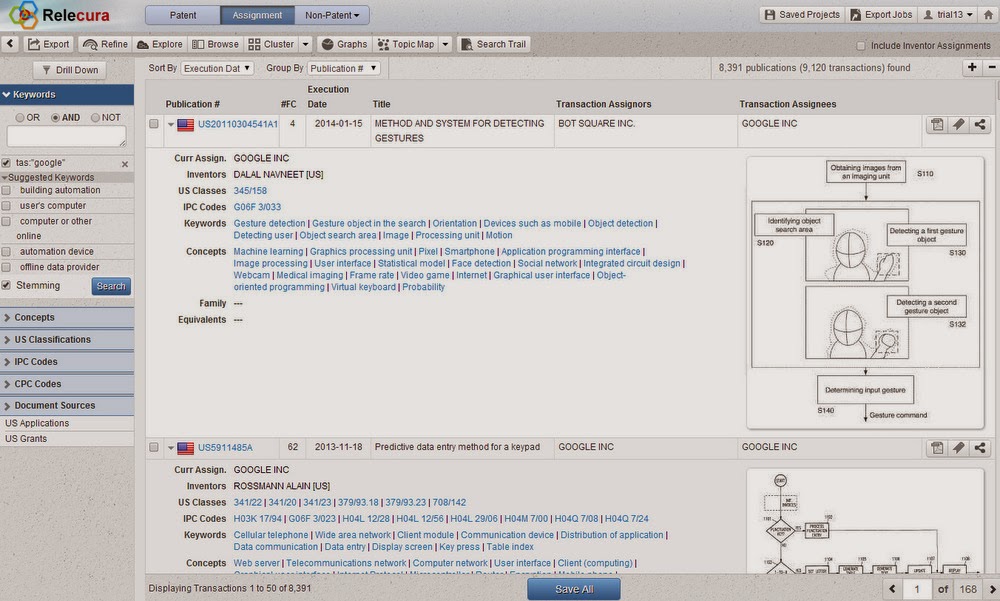Click the Relecura logo
The height and width of the screenshot is (601, 1000).
pos(59,15)
